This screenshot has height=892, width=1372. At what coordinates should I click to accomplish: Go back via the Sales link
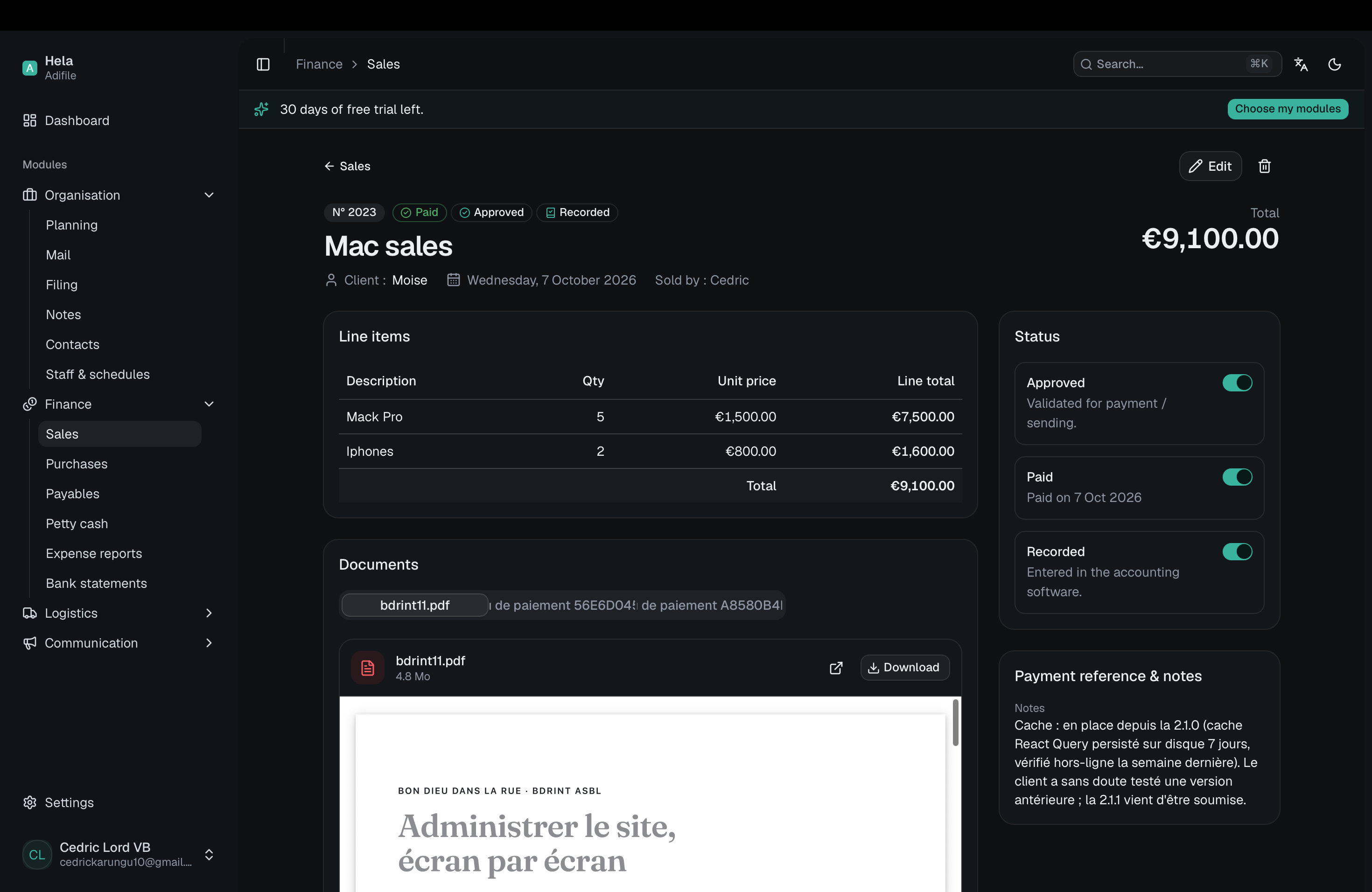click(347, 166)
